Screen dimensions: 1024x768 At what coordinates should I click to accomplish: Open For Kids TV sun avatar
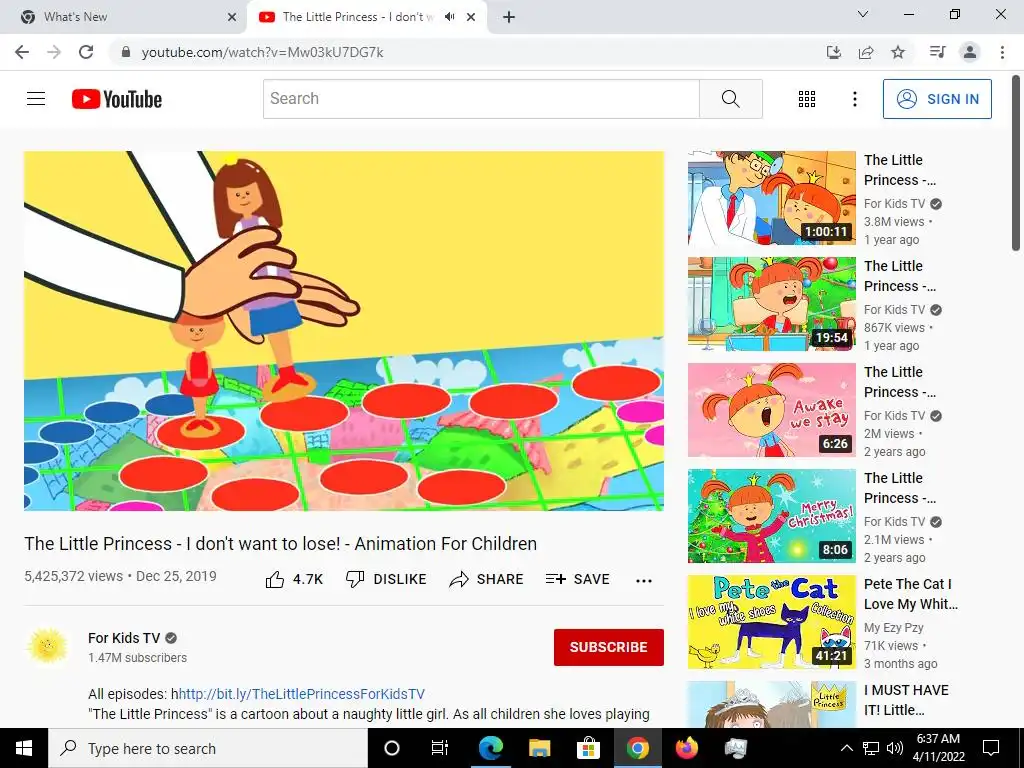[47, 646]
